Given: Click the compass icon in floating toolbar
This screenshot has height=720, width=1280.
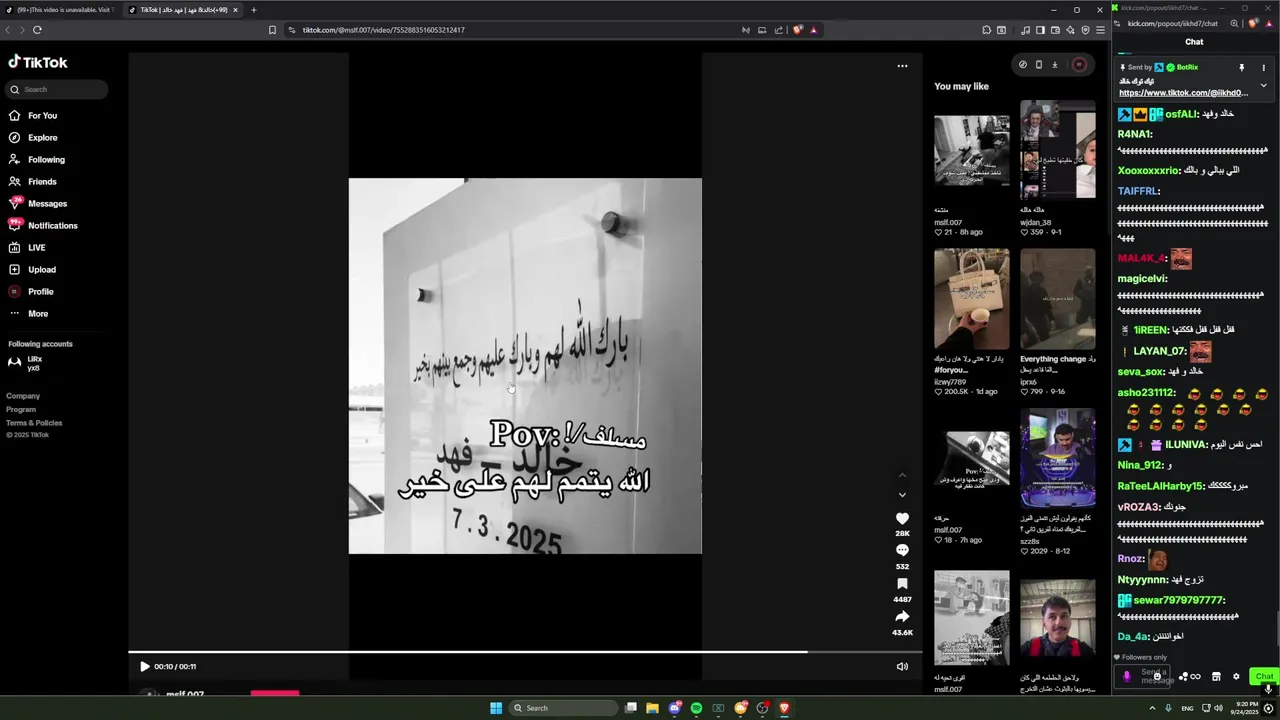Looking at the screenshot, I should pyautogui.click(x=1022, y=65).
